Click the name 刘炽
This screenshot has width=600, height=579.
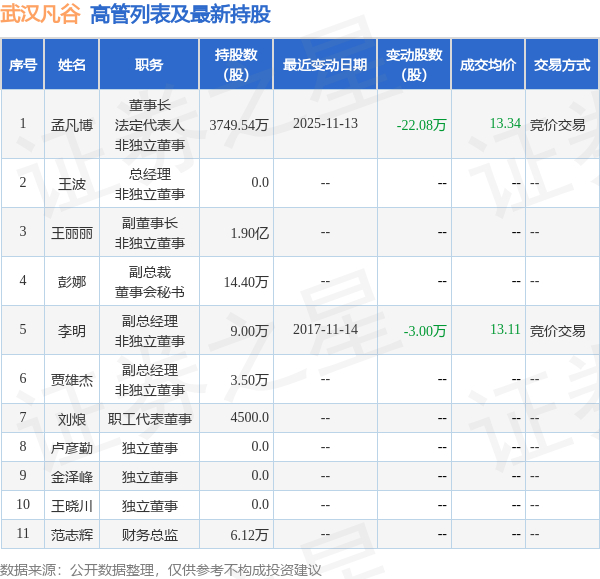pos(72,419)
